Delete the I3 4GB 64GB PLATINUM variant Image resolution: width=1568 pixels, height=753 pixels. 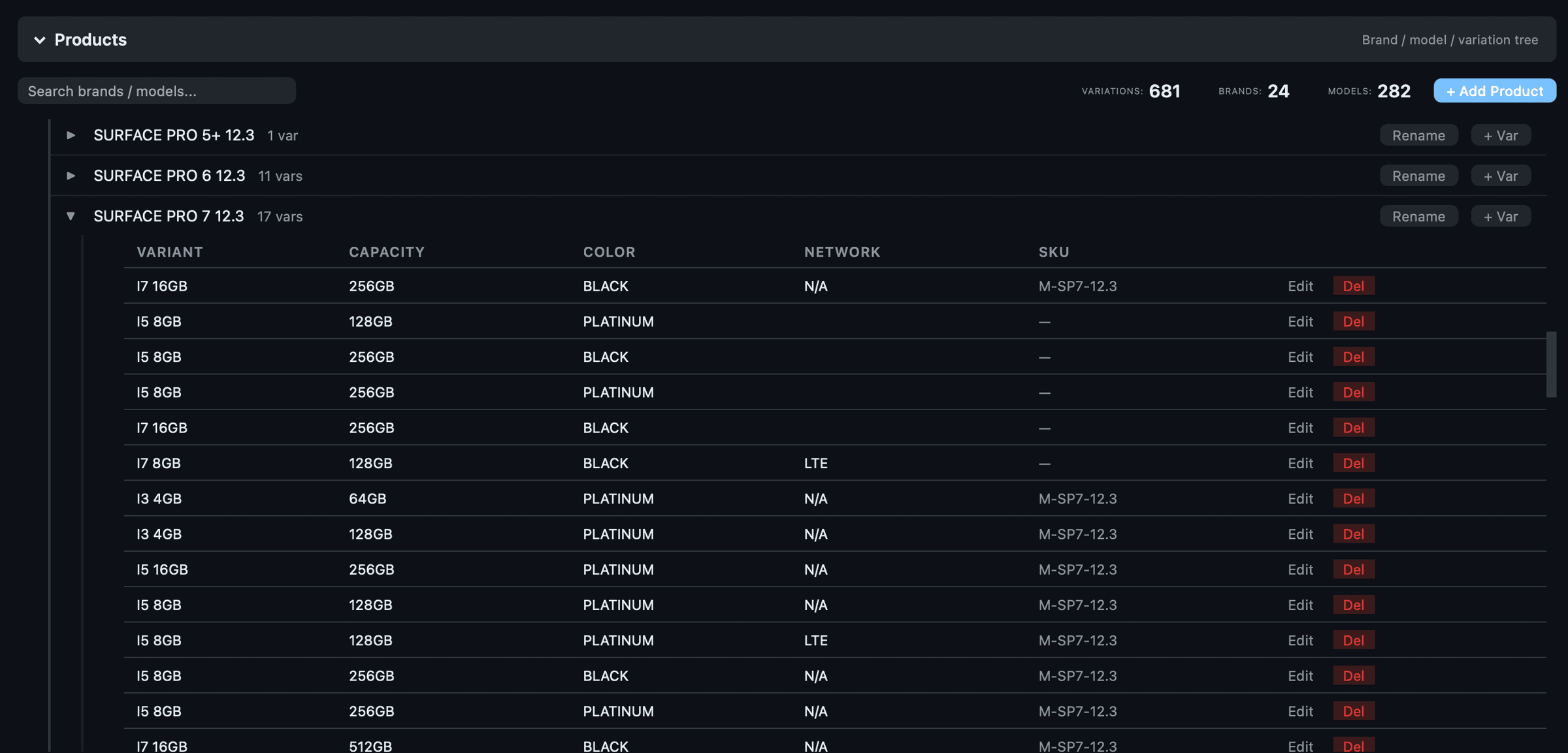click(x=1354, y=498)
